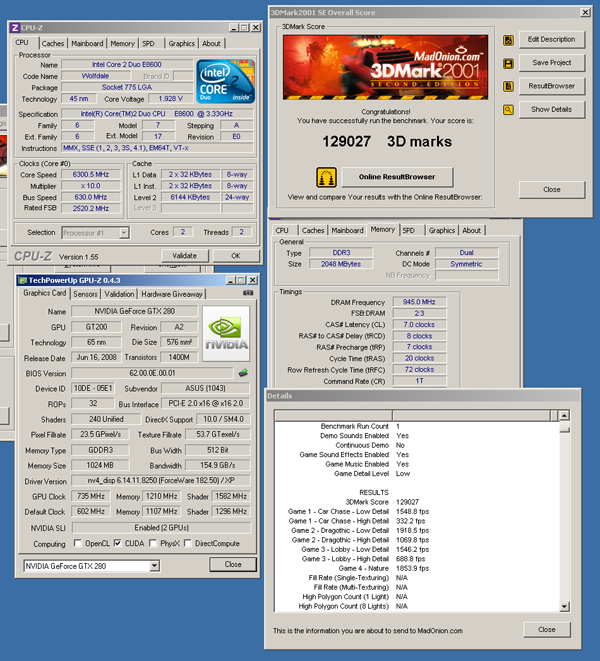The height and width of the screenshot is (661, 600).
Task: Open the Mainboard tab in top CPU-Z window
Action: coord(87,43)
